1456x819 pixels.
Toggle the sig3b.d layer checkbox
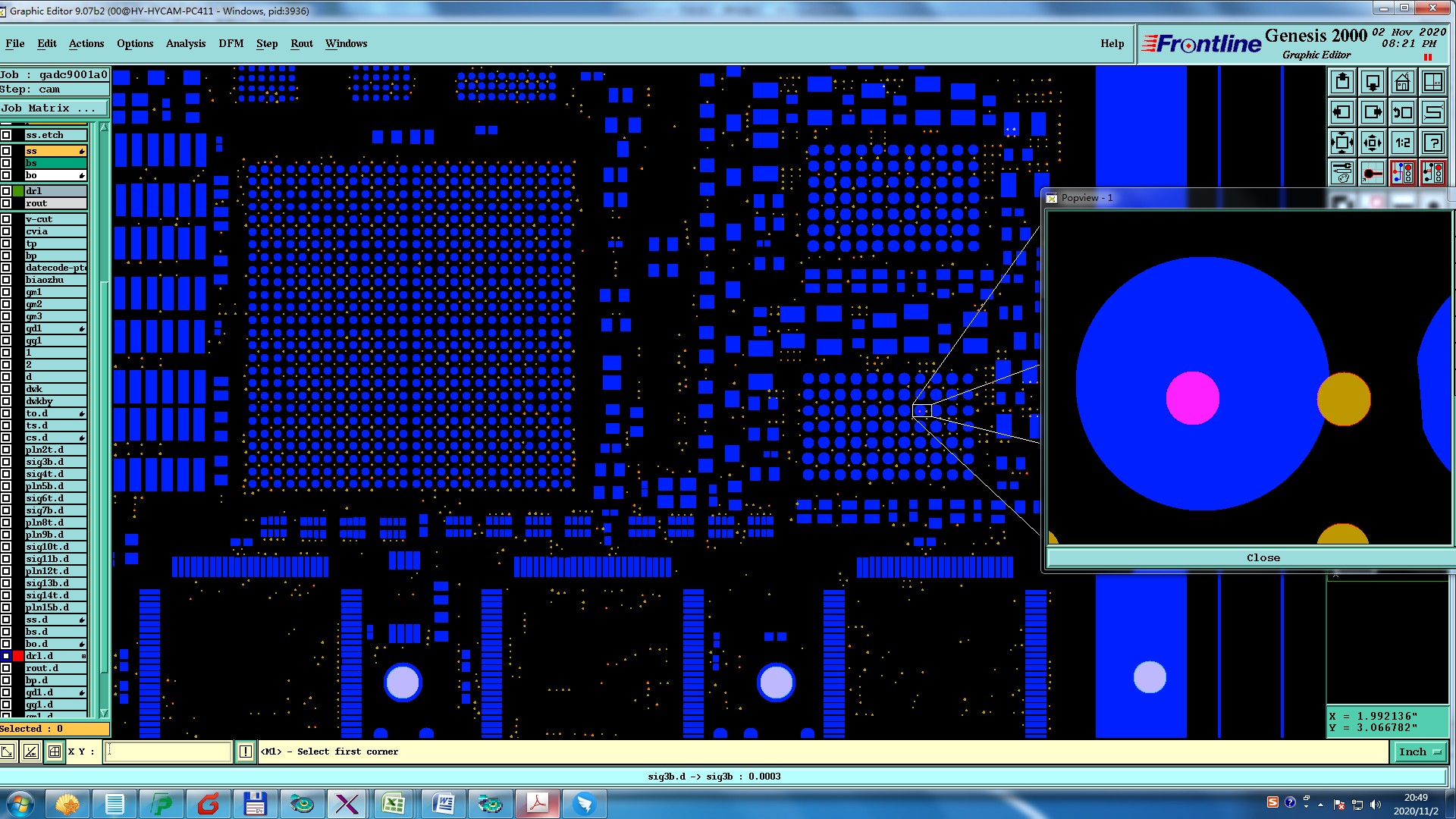[x=6, y=462]
